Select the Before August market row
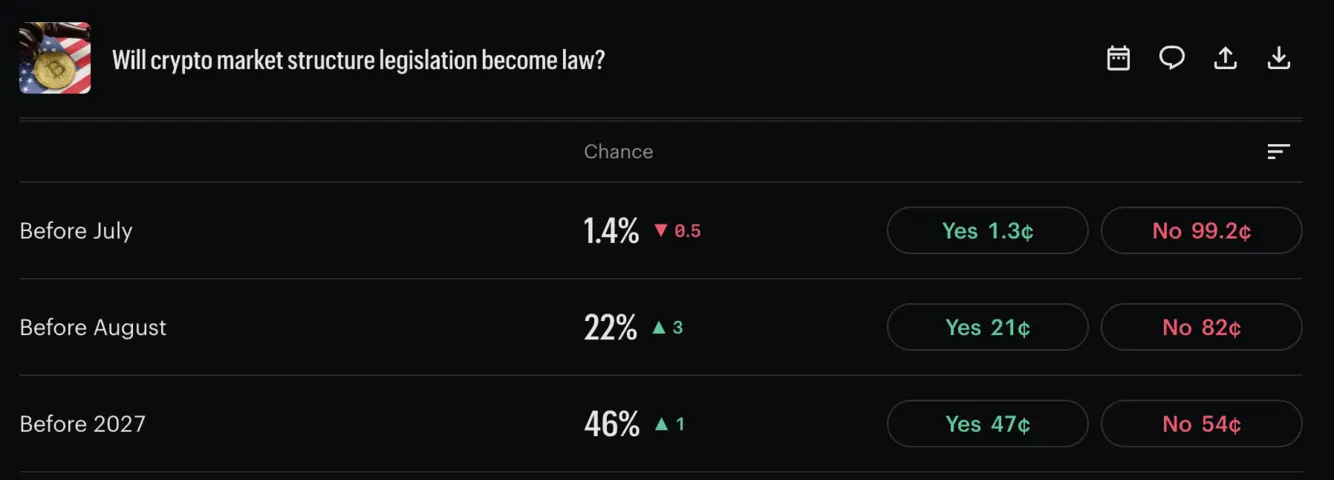The image size is (1334, 480). click(x=661, y=327)
